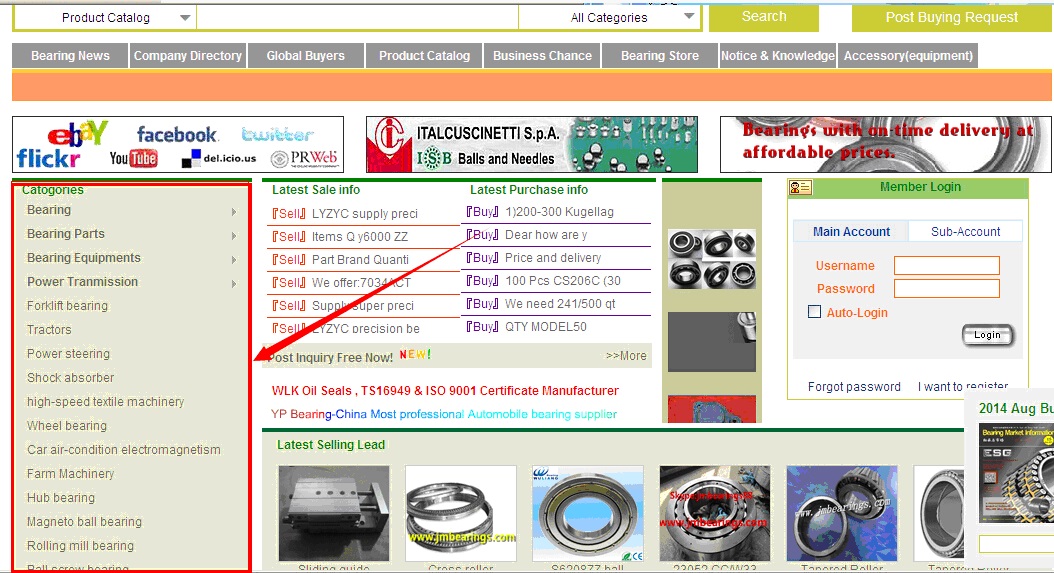Viewport: 1054px width, 573px height.
Task: Open the on-time delivery bearings banner
Action: point(886,144)
